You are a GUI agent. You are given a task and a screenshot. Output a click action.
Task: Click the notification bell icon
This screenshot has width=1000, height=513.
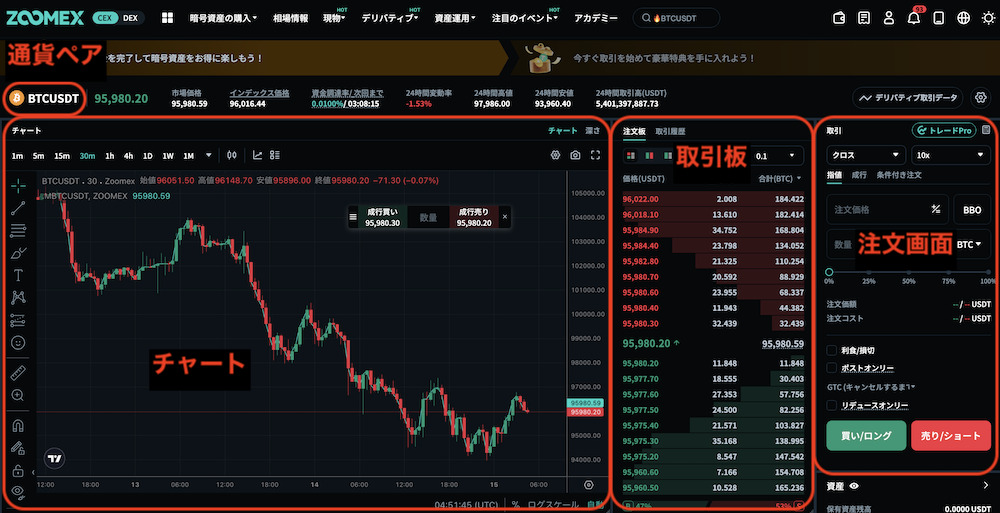pos(913,18)
